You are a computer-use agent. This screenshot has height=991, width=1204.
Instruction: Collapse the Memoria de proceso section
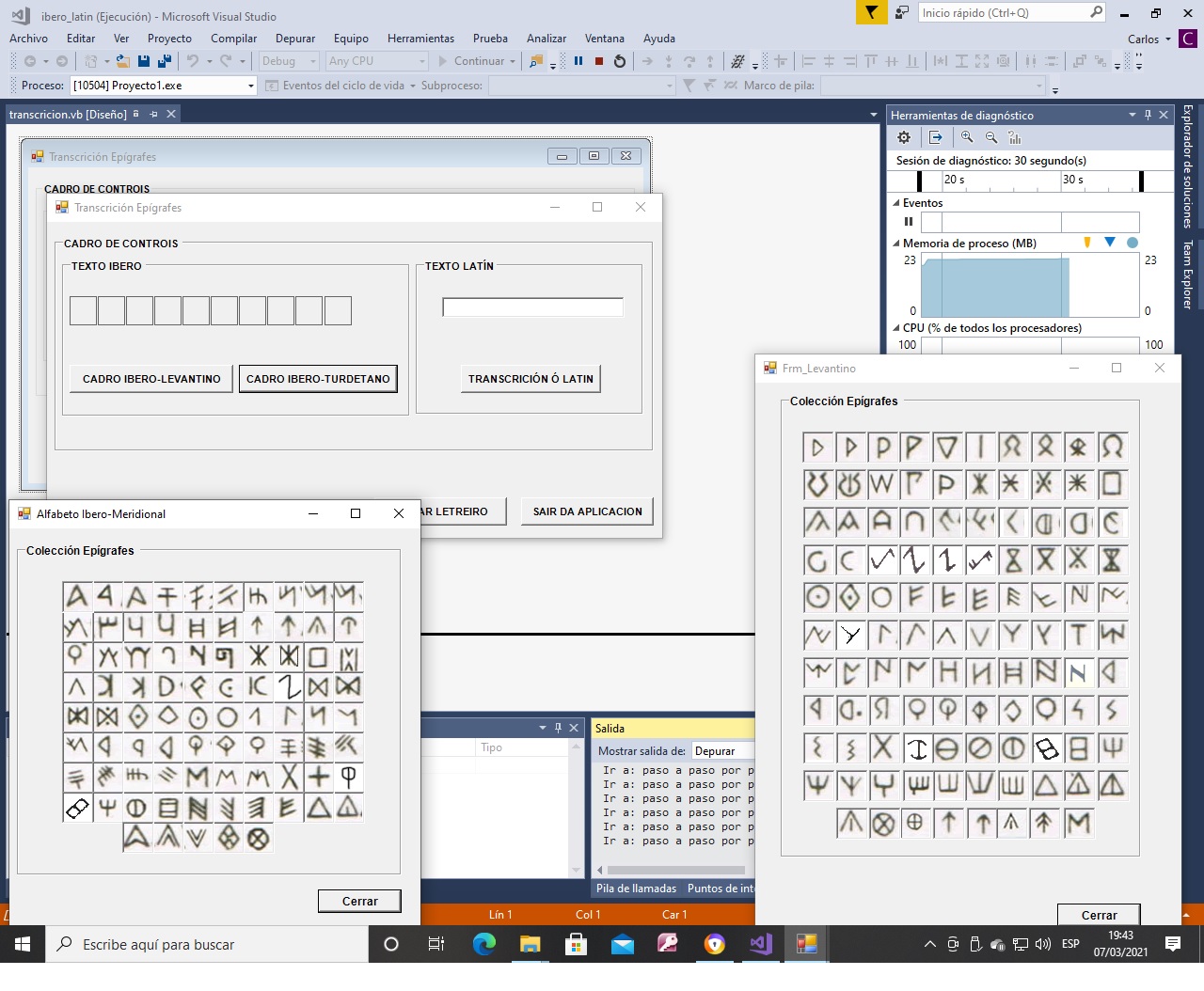(x=895, y=244)
